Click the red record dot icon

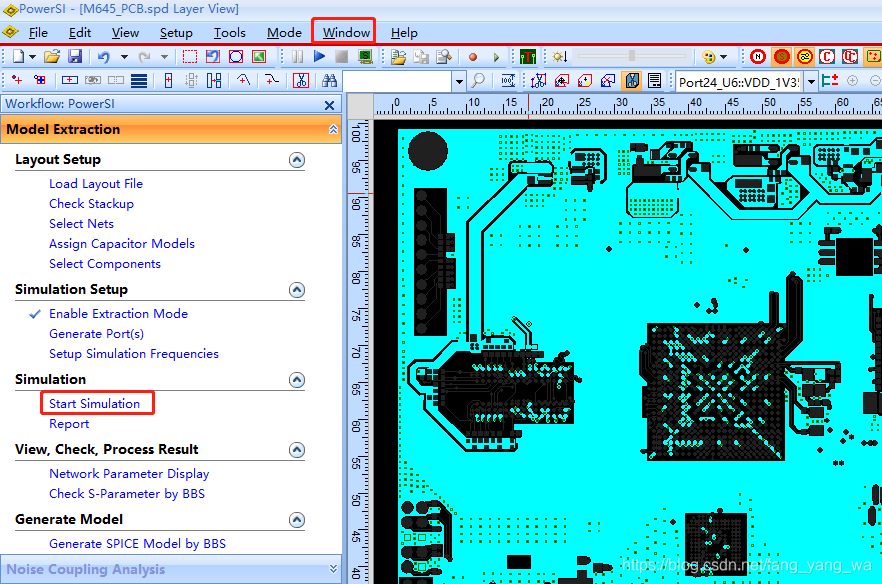[472, 57]
